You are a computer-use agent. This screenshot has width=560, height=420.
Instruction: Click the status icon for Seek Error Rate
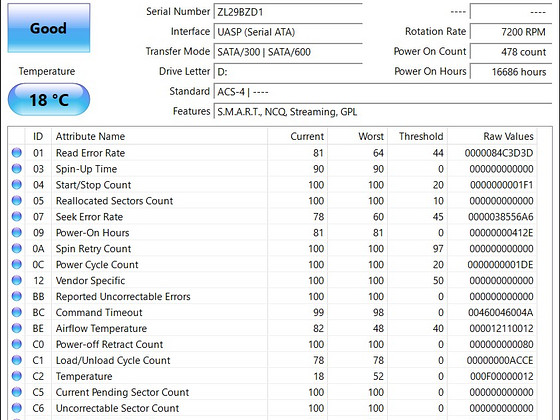[16, 216]
